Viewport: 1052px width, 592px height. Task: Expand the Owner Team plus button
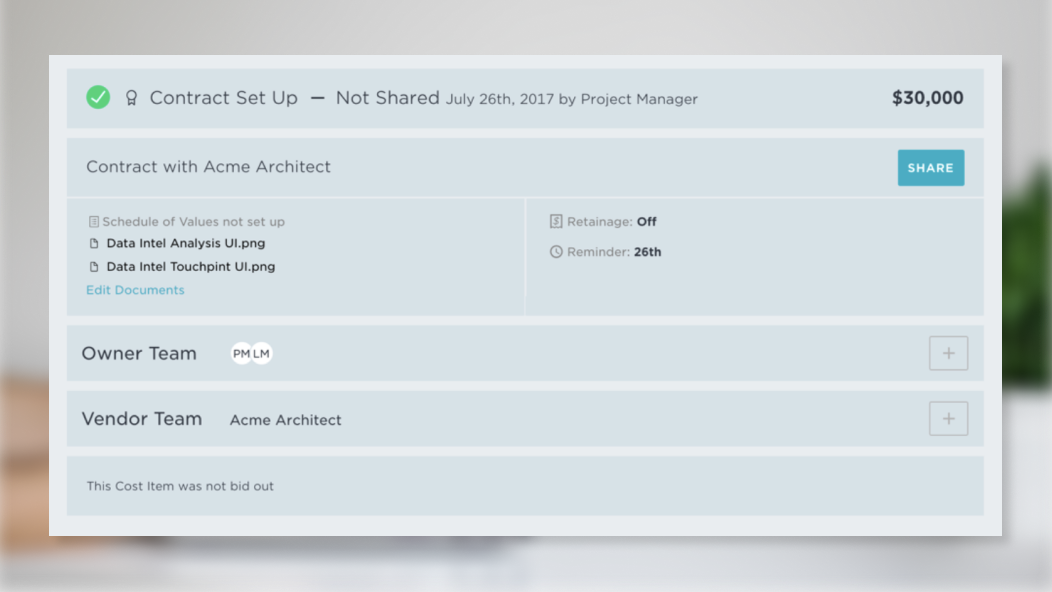(x=948, y=353)
